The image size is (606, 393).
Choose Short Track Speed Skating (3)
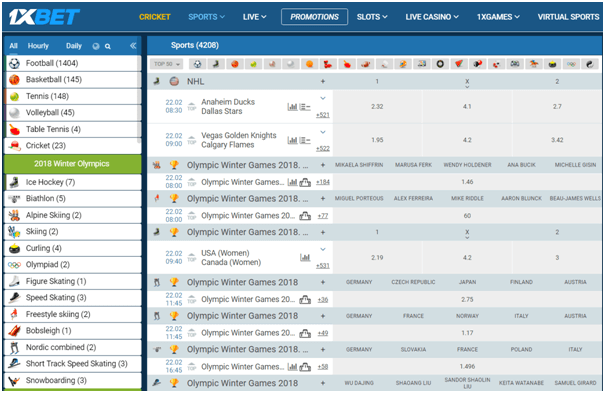[72, 364]
